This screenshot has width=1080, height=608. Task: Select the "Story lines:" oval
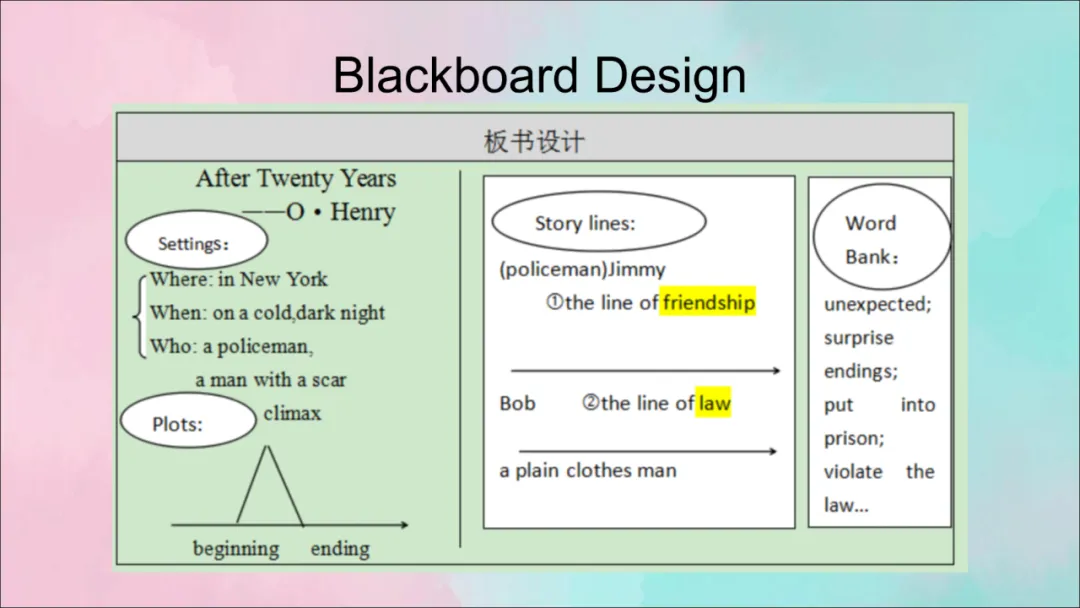(x=599, y=222)
